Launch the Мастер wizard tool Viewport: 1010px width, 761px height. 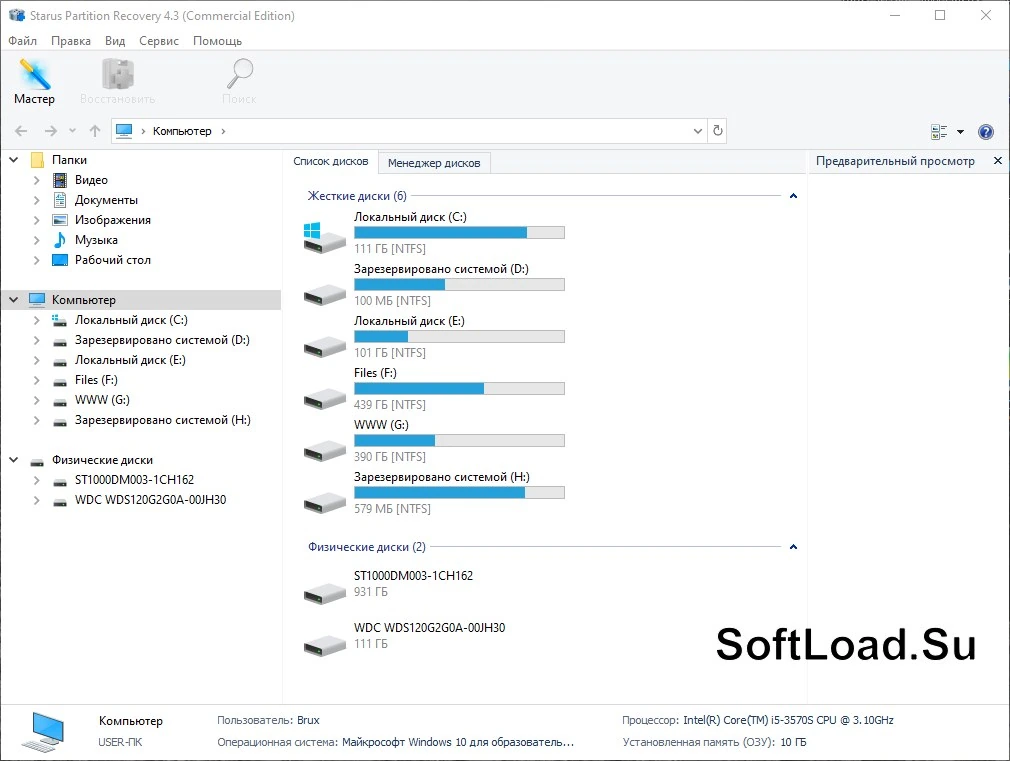34,81
